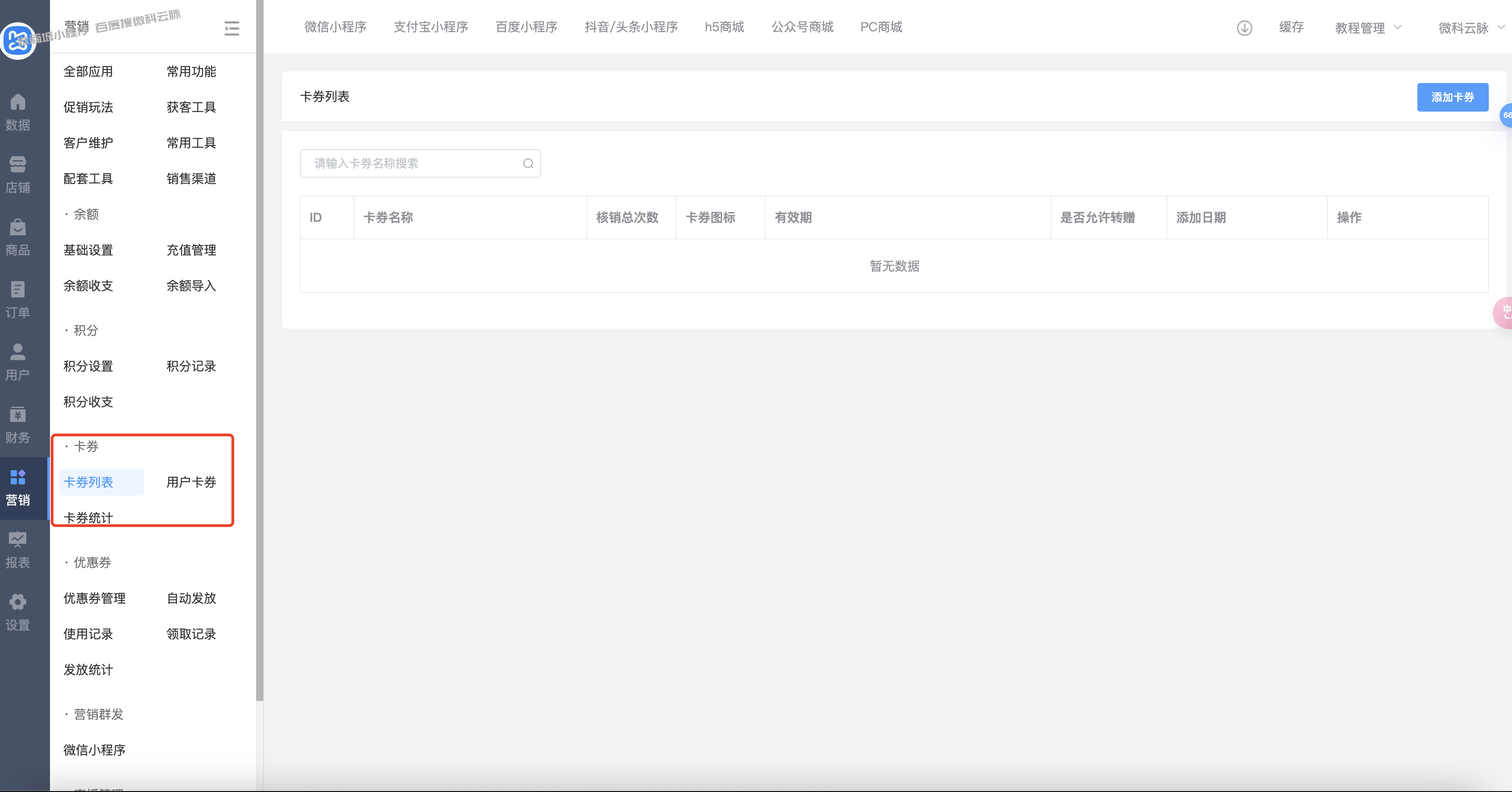
Task: Click the 添加卡券 button
Action: (1452, 97)
